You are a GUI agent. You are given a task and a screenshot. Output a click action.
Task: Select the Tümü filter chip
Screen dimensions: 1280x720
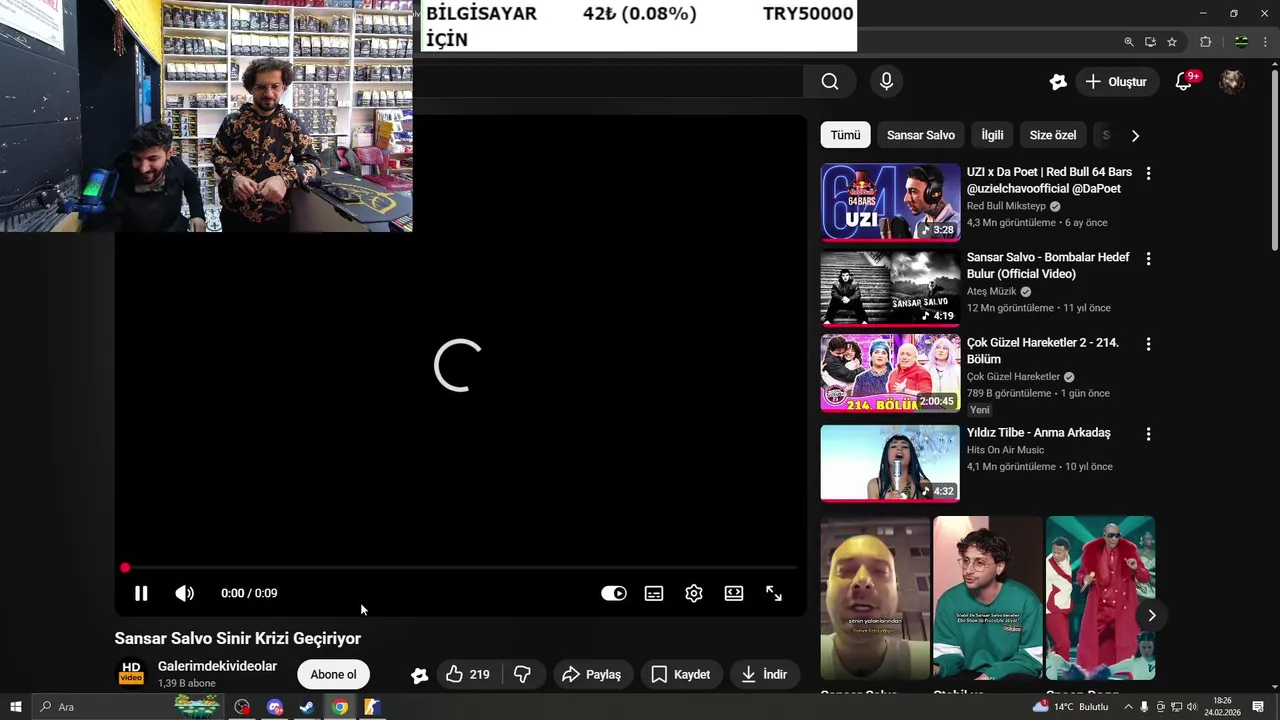[x=845, y=135]
